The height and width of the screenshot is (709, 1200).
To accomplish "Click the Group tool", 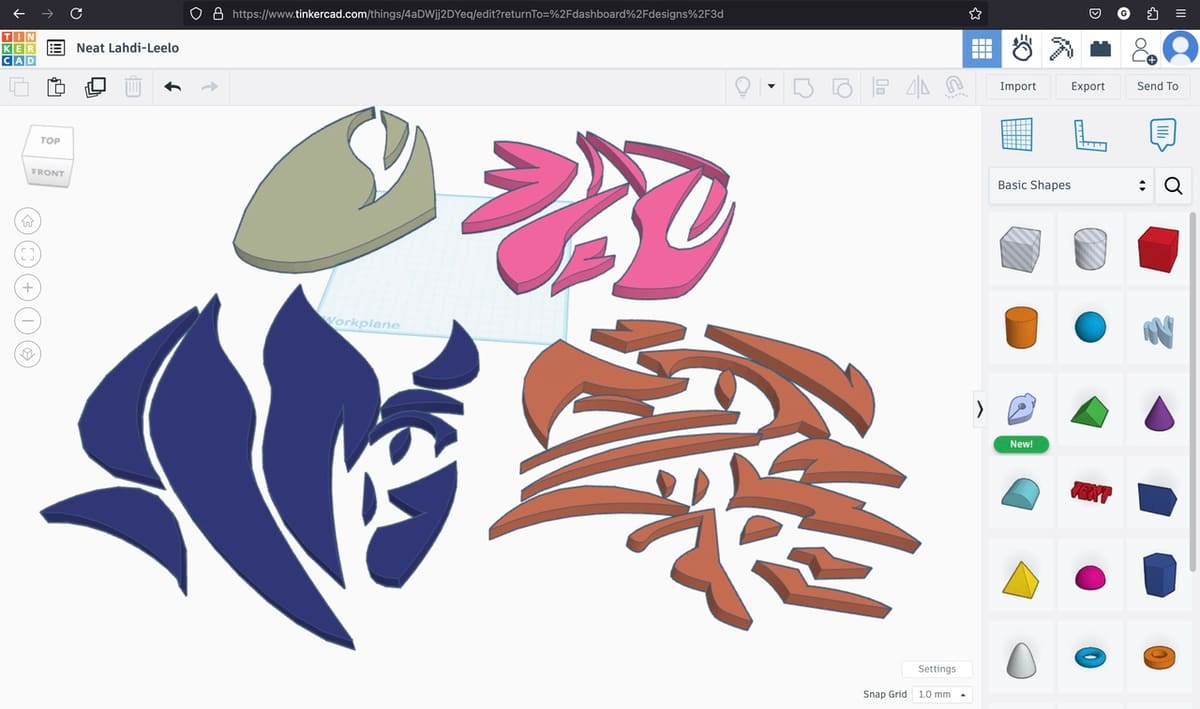I will tap(804, 87).
